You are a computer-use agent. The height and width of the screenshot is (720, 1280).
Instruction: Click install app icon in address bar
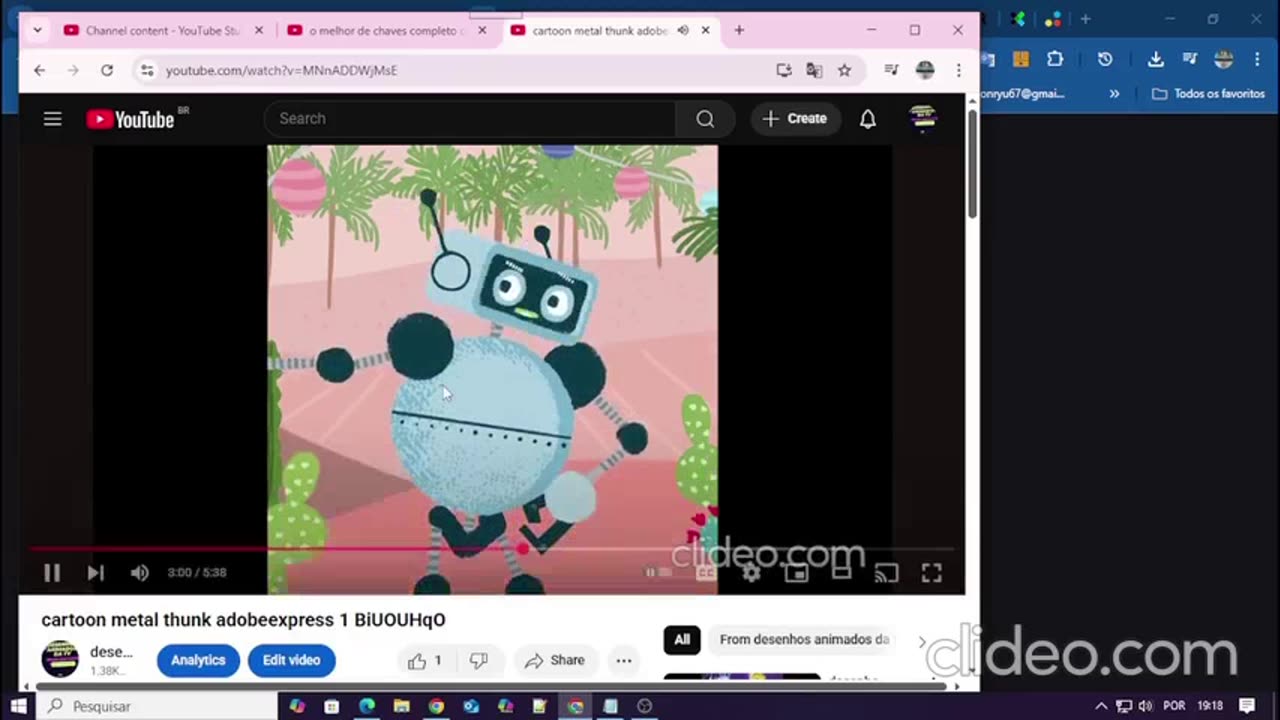pyautogui.click(x=784, y=70)
